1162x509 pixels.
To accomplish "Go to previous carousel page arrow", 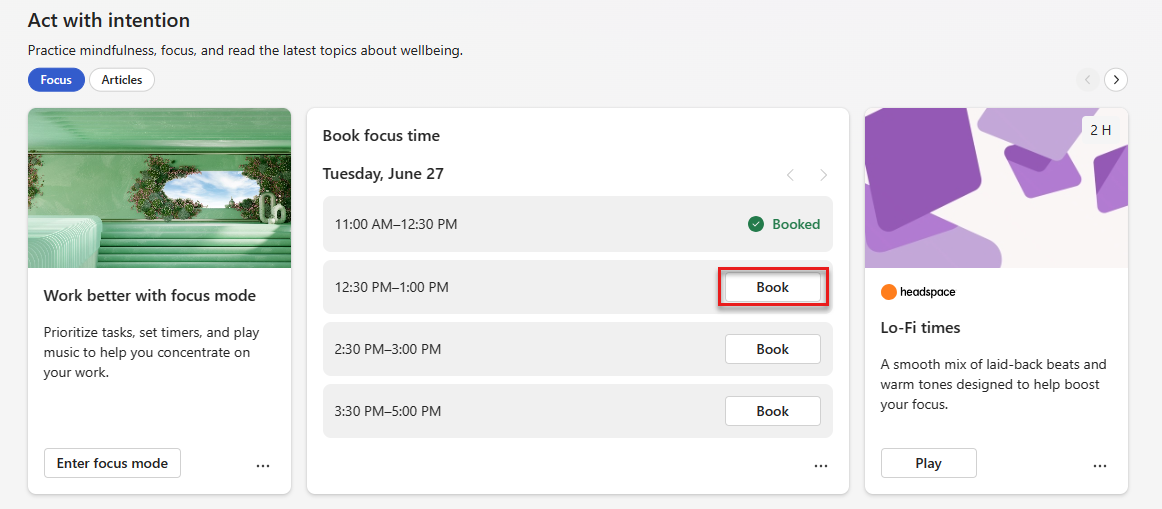I will pos(1087,79).
